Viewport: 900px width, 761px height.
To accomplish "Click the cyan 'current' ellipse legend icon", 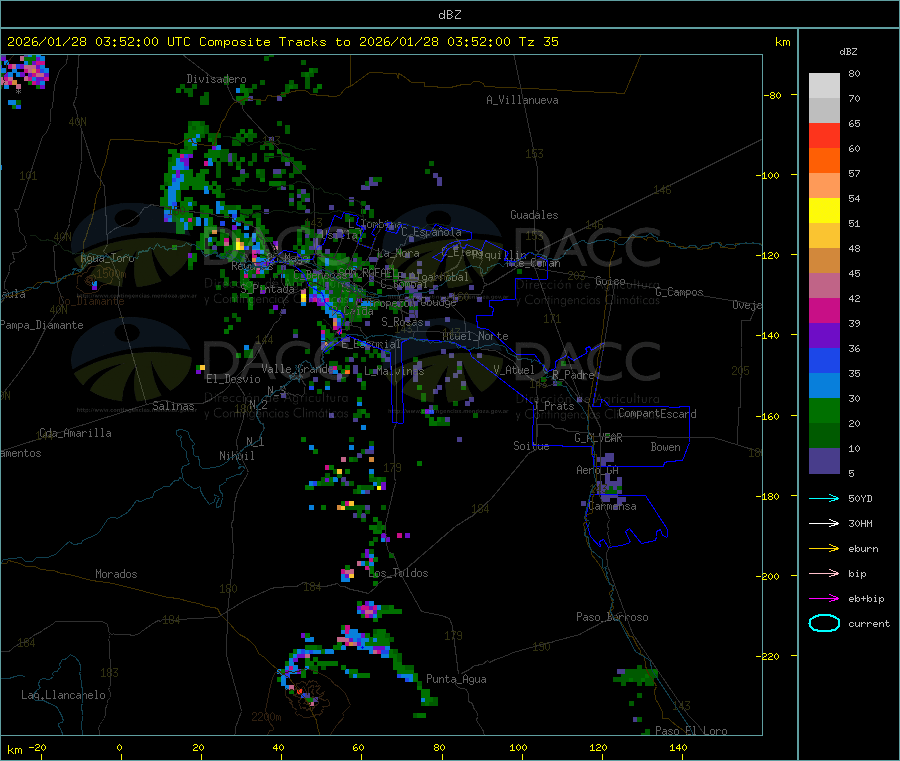I will pos(824,623).
